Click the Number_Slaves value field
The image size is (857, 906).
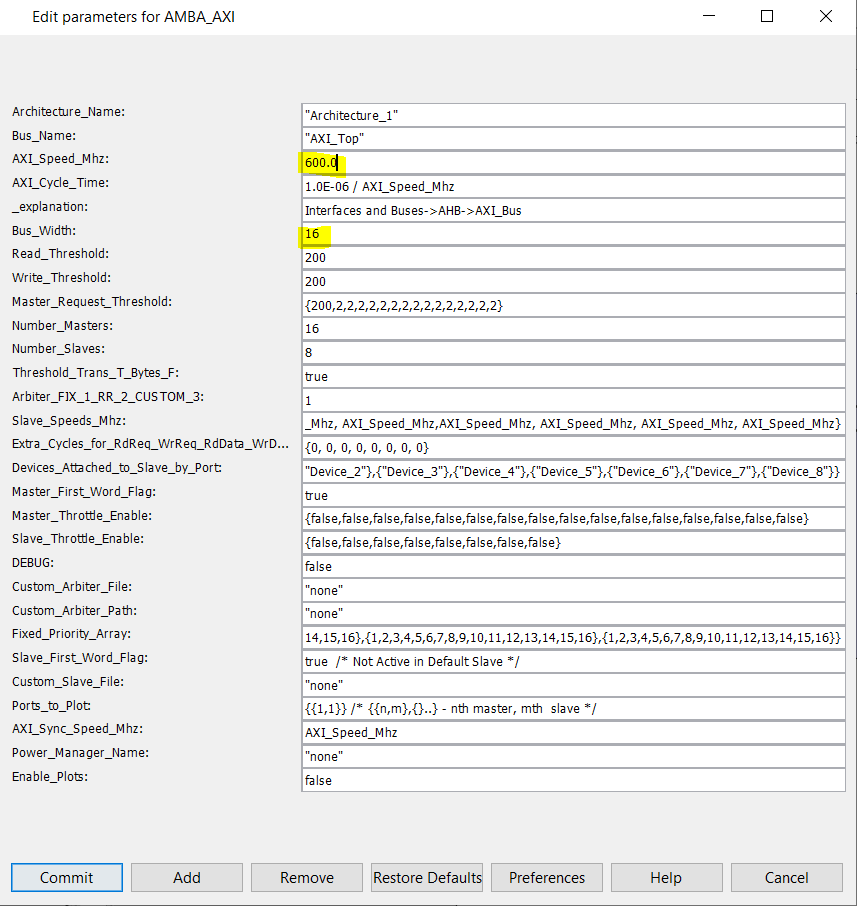click(x=573, y=352)
